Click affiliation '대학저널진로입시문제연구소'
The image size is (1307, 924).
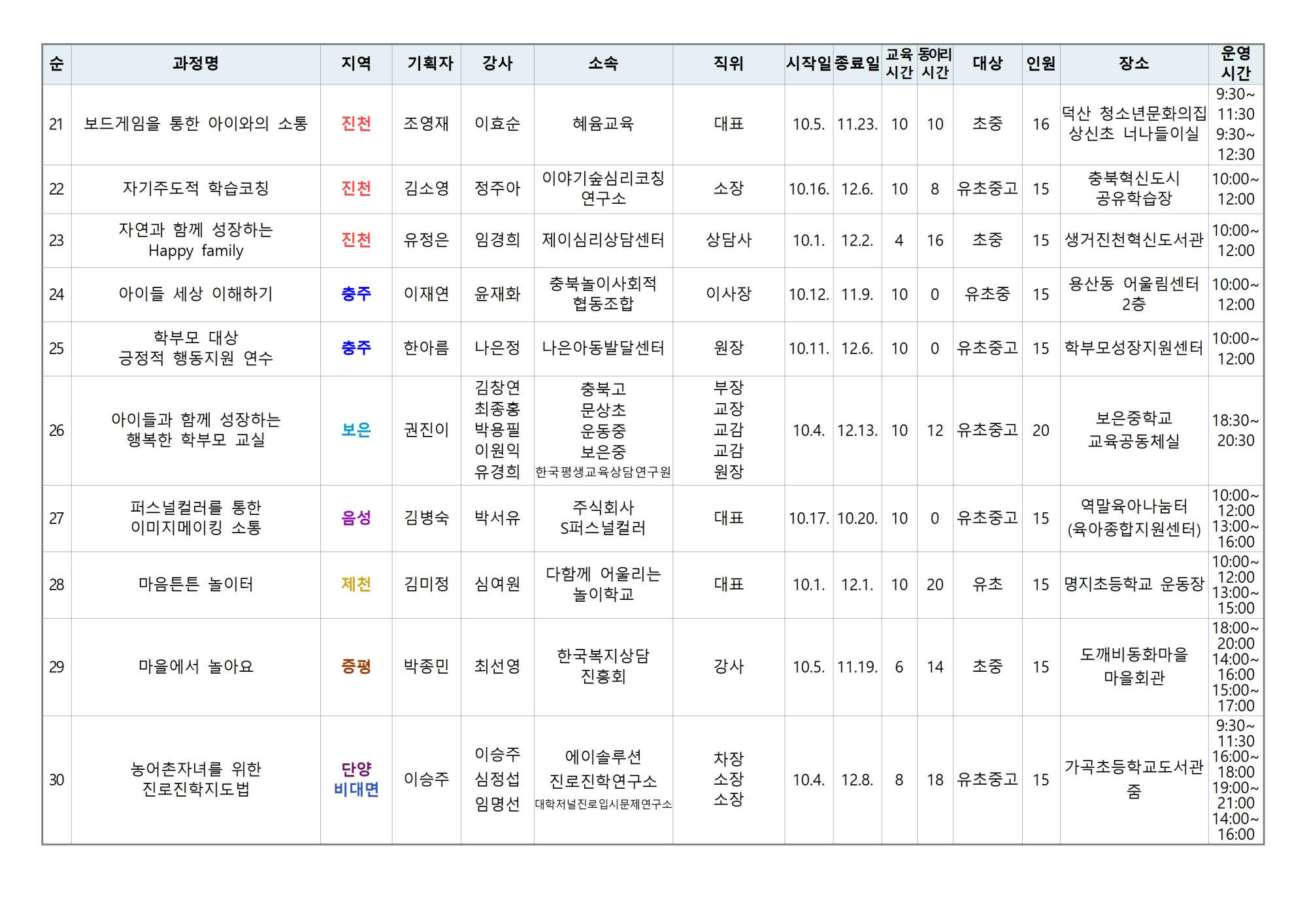603,804
